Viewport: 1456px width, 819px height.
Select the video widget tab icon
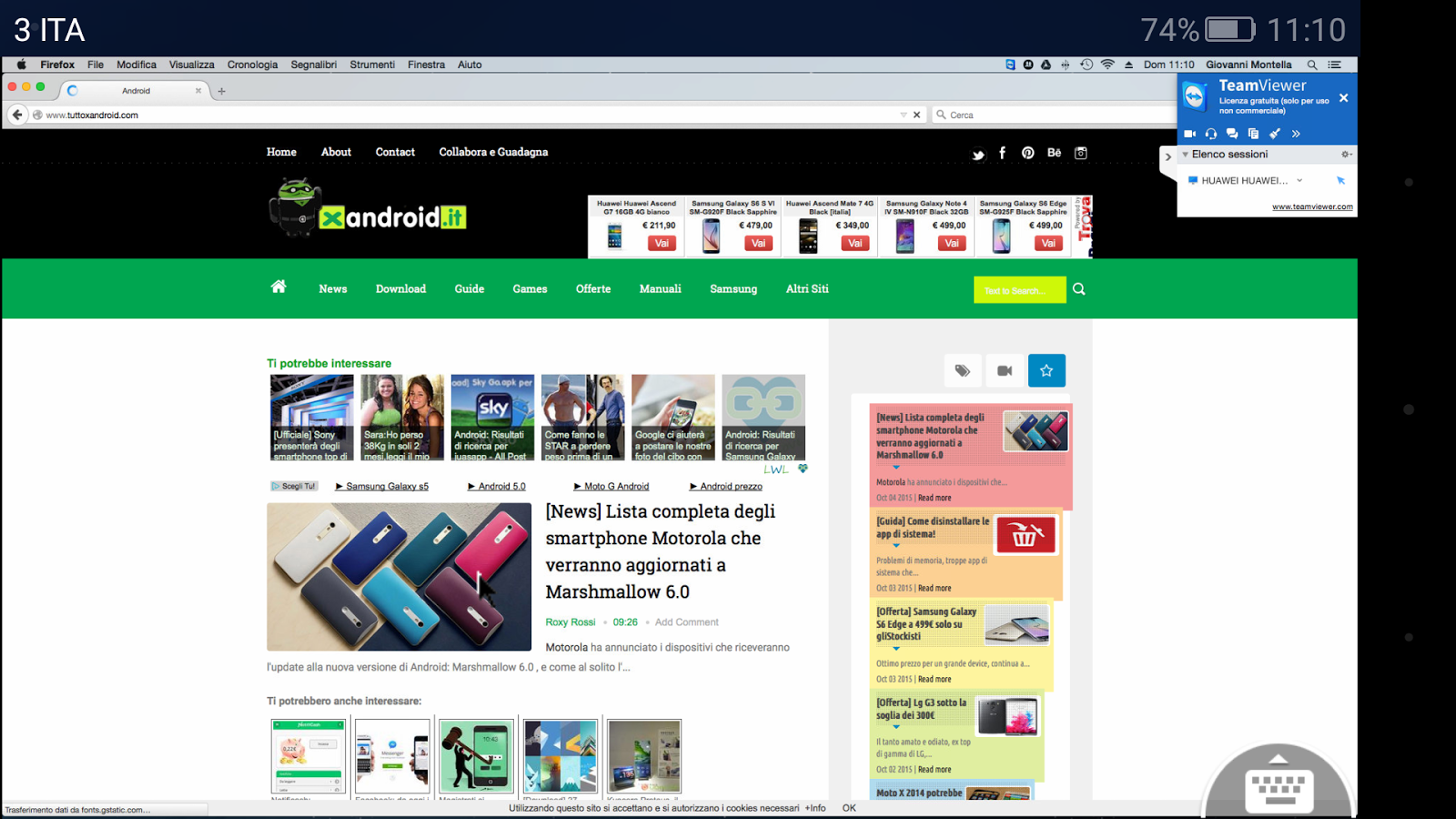[1005, 370]
